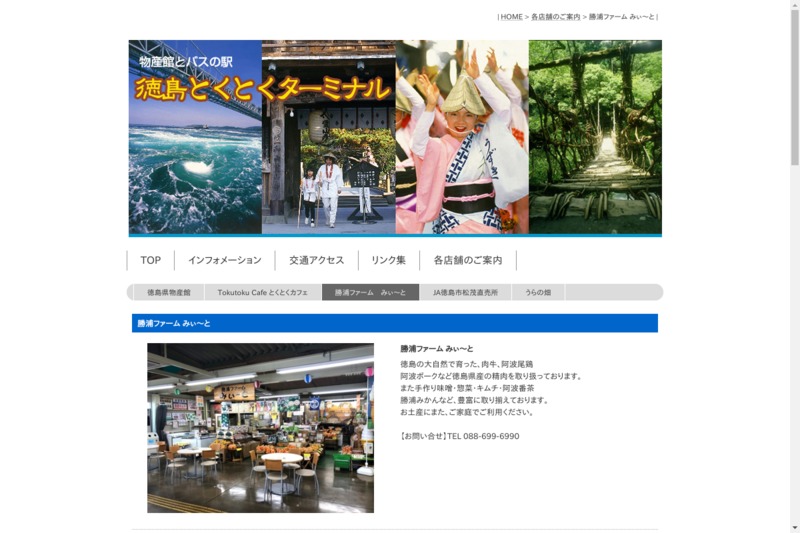Click the temple pilgrims banner photo
Image resolution: width=800 pixels, height=533 pixels.
pos(328,170)
